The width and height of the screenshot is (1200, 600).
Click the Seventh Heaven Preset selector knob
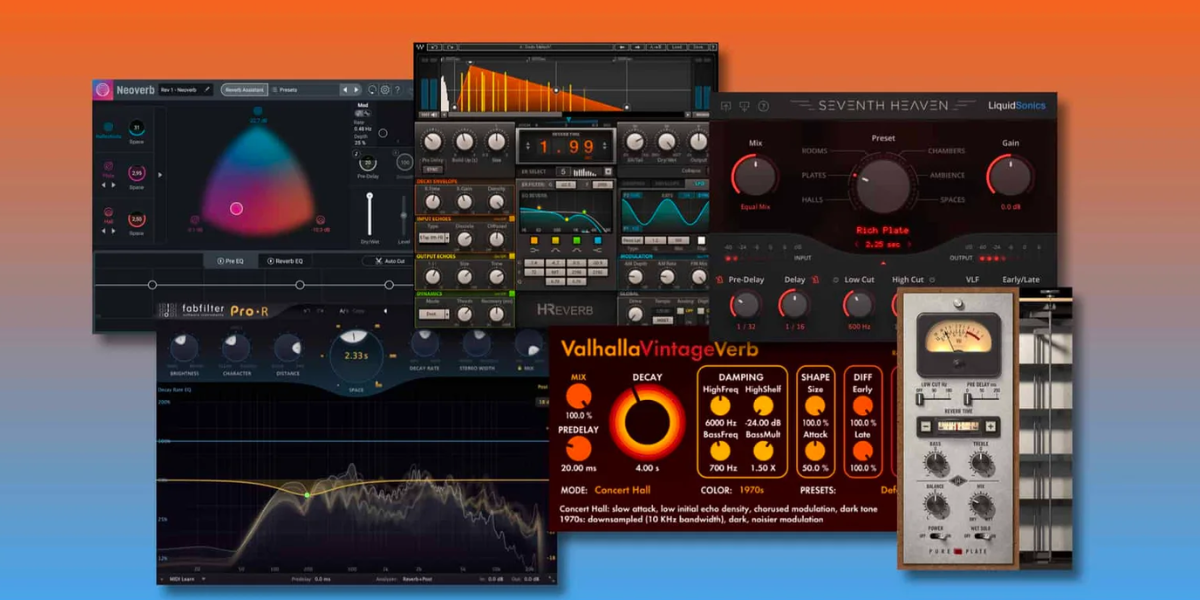pyautogui.click(x=883, y=185)
